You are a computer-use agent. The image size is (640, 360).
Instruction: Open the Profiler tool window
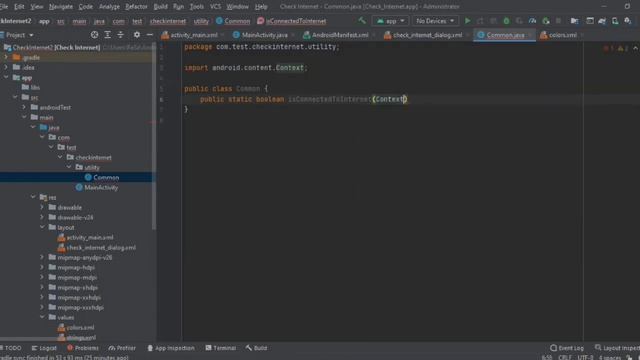coord(122,348)
